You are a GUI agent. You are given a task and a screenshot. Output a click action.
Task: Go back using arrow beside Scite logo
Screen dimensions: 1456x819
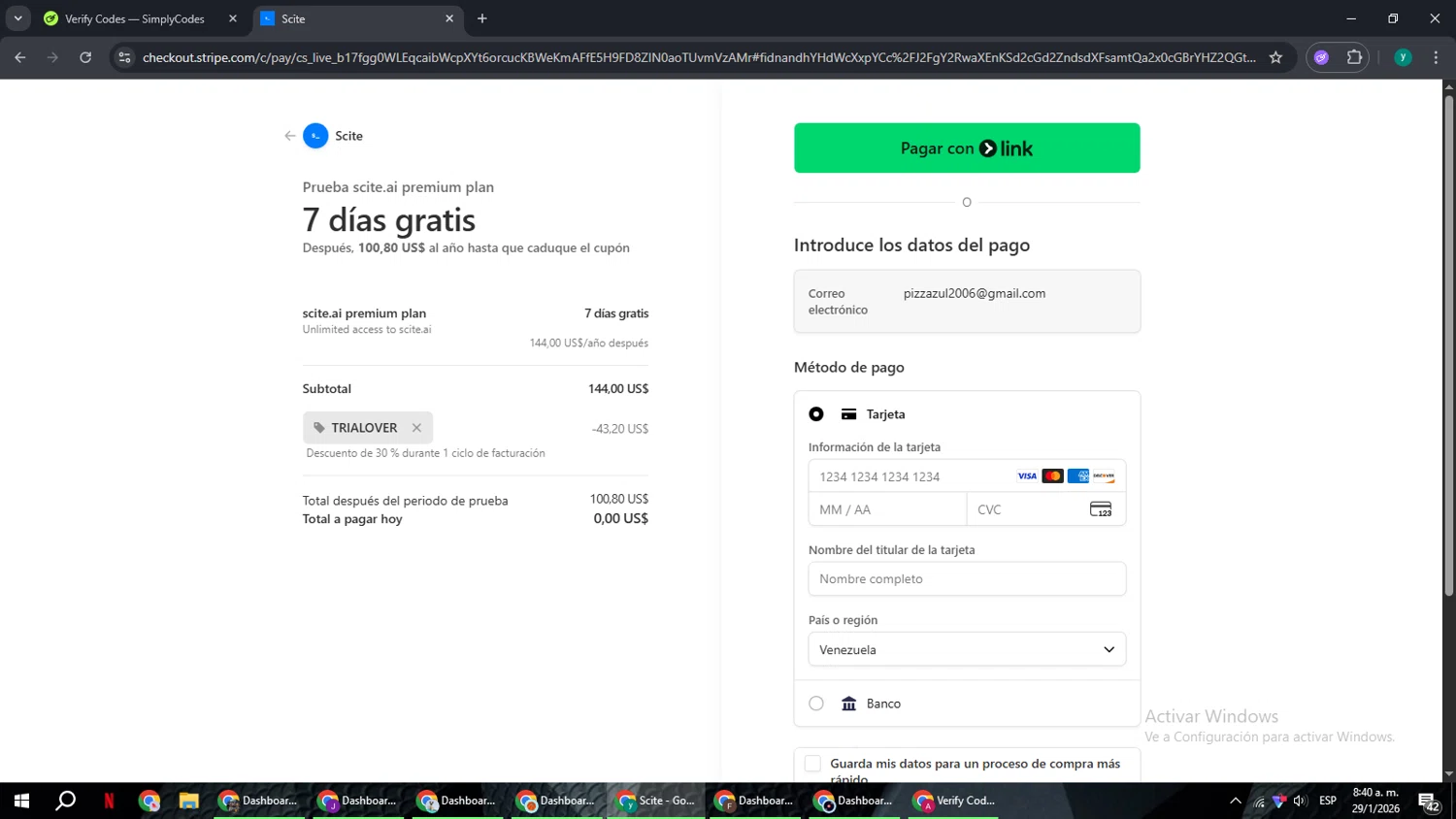289,136
